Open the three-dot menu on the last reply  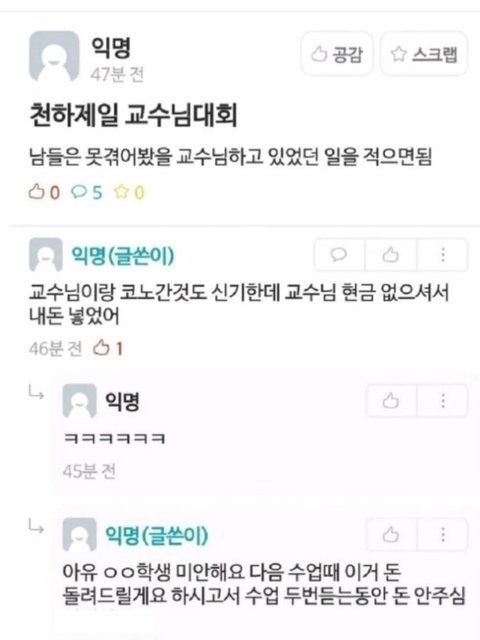pos(443,535)
